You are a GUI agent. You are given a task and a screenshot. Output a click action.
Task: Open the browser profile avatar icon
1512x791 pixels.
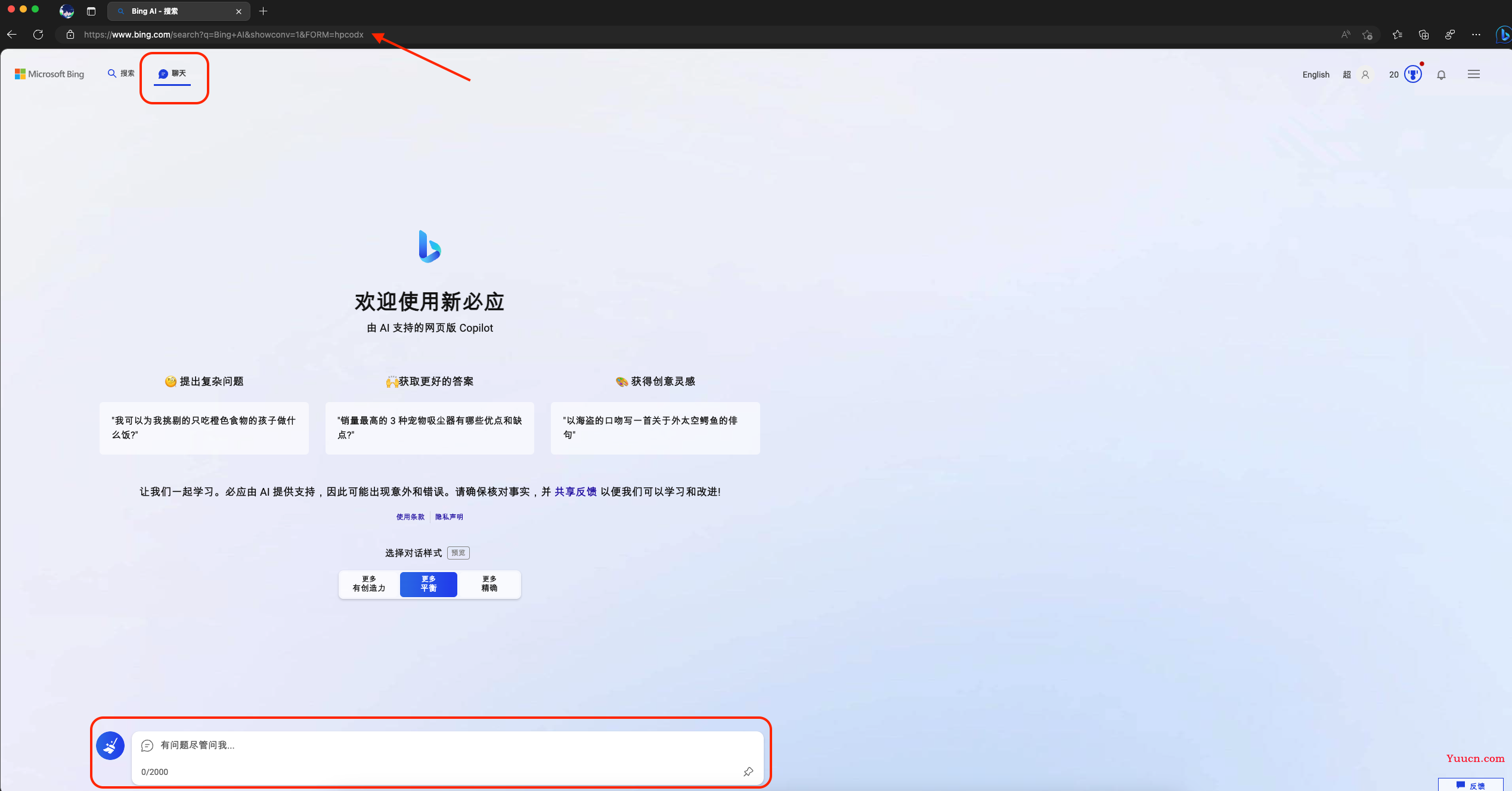67,11
